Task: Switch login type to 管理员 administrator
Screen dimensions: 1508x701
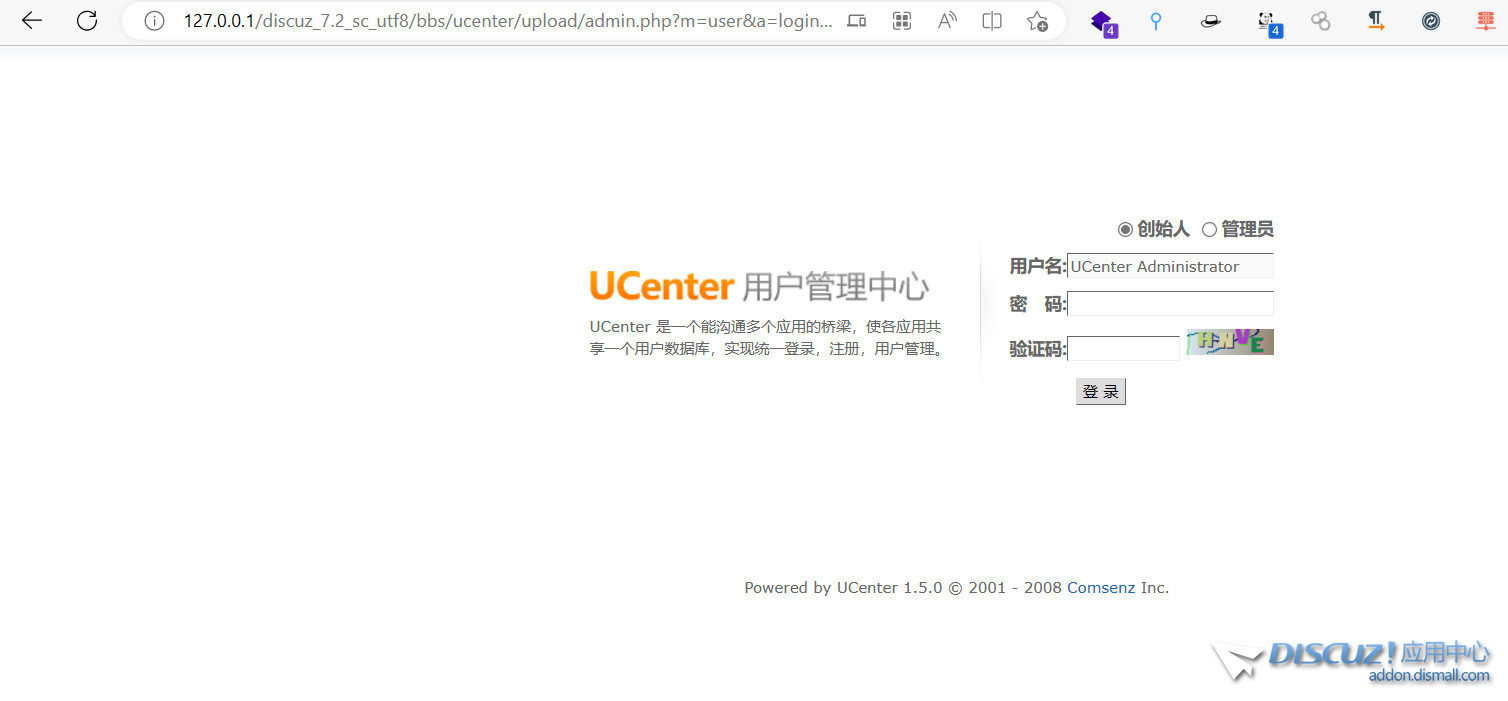Action: point(1209,229)
